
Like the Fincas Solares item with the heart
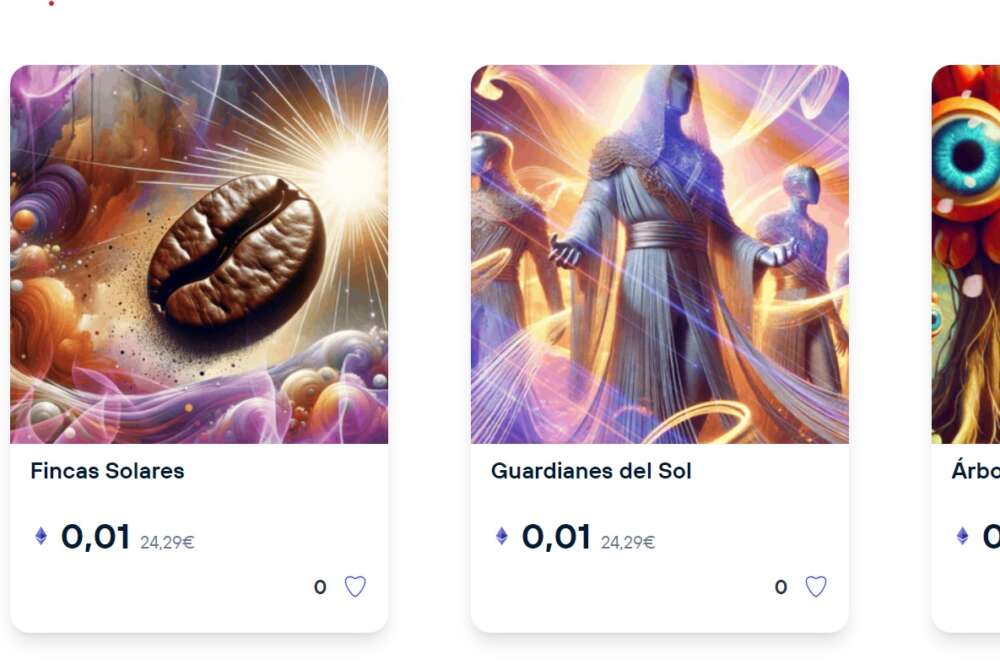click(x=355, y=587)
